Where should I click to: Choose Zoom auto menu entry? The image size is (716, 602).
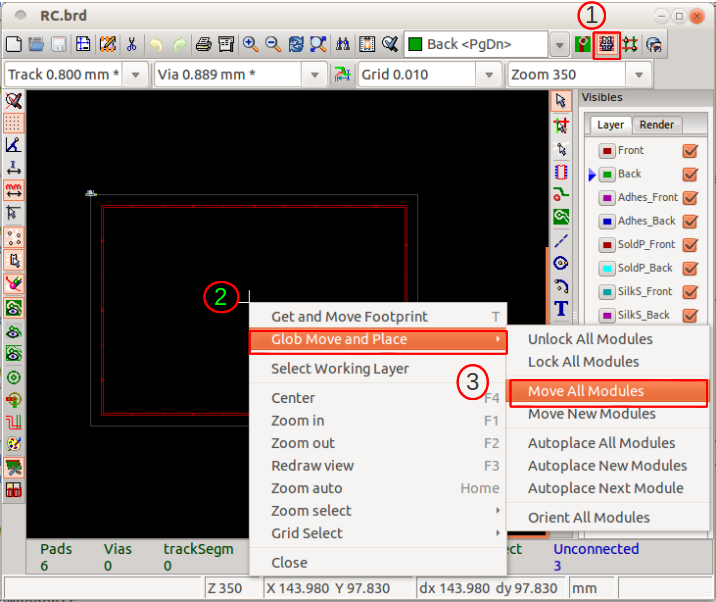pyautogui.click(x=378, y=488)
